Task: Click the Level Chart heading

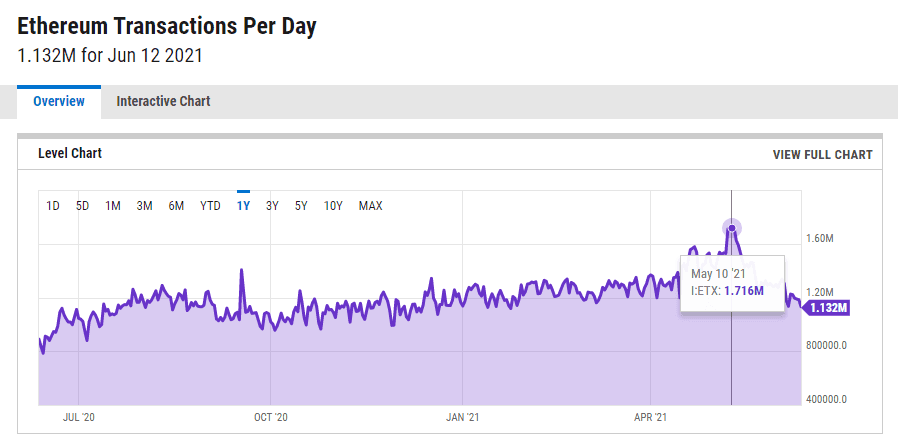Action: pyautogui.click(x=70, y=153)
